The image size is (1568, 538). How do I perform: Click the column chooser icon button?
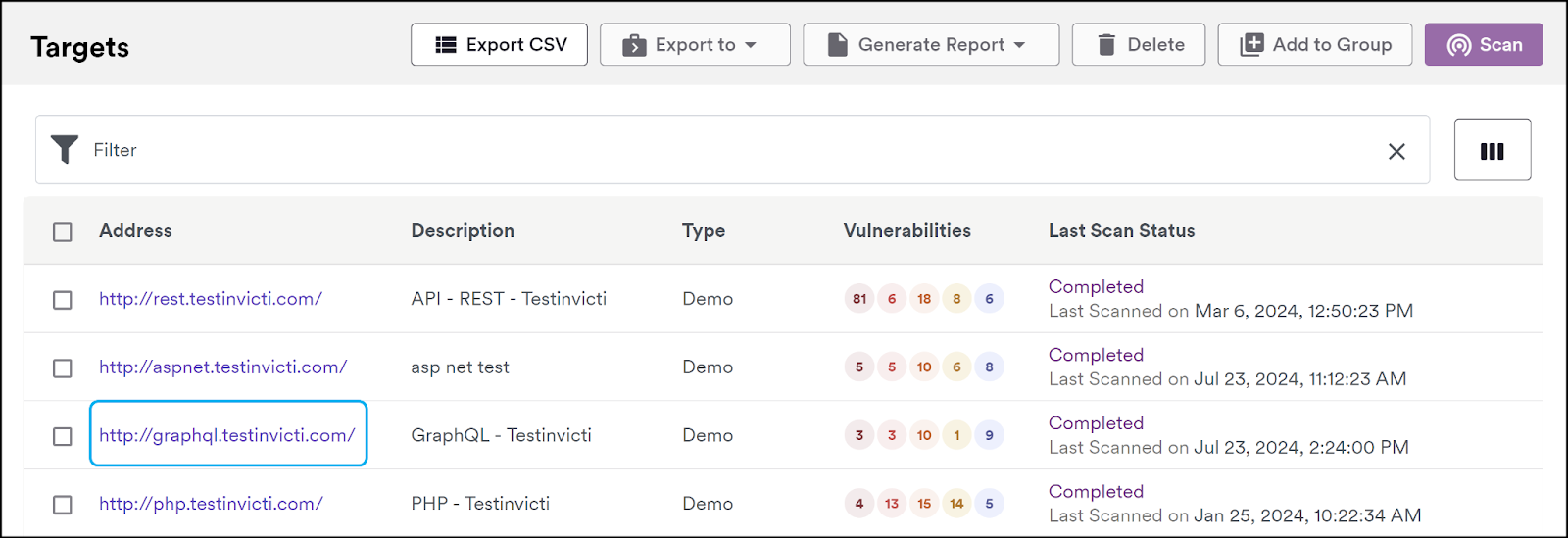pyautogui.click(x=1493, y=150)
